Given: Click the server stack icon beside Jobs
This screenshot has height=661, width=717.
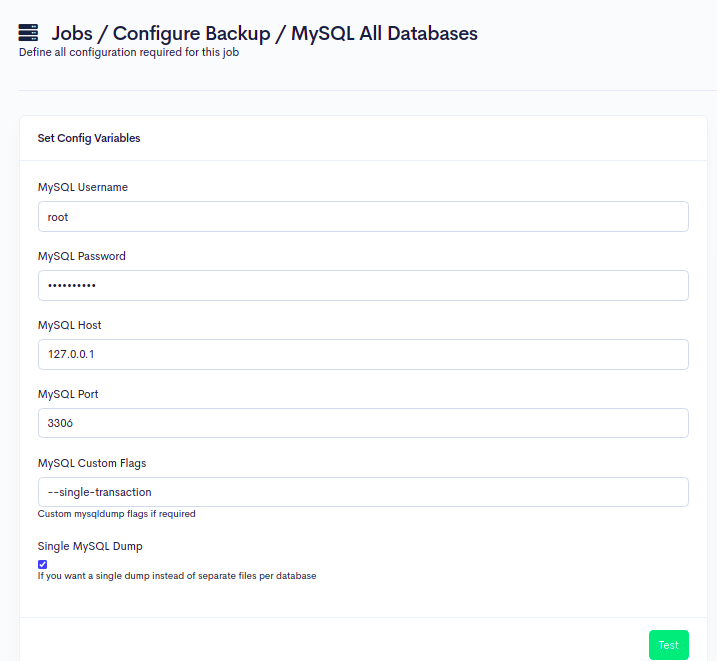Looking at the screenshot, I should pos(28,32).
